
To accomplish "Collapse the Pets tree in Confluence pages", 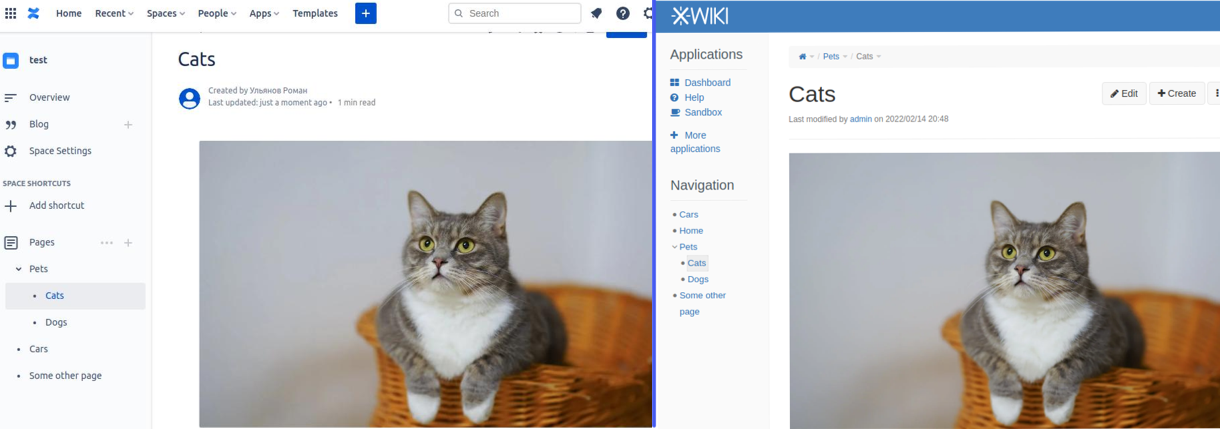I will (x=19, y=269).
